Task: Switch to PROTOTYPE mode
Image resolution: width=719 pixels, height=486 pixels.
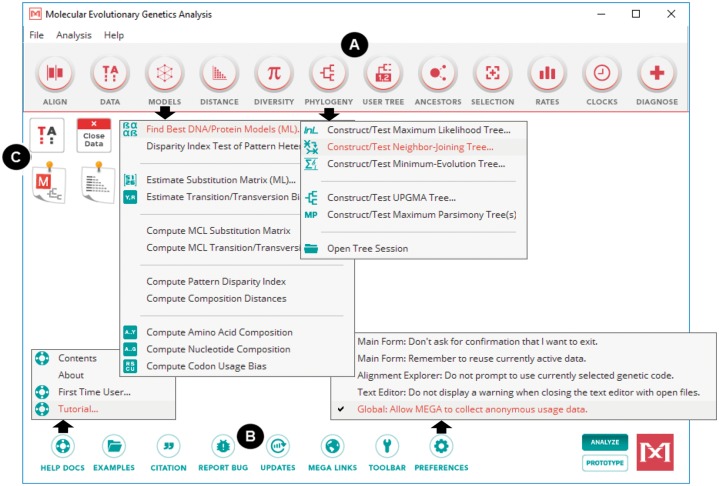Action: point(605,463)
